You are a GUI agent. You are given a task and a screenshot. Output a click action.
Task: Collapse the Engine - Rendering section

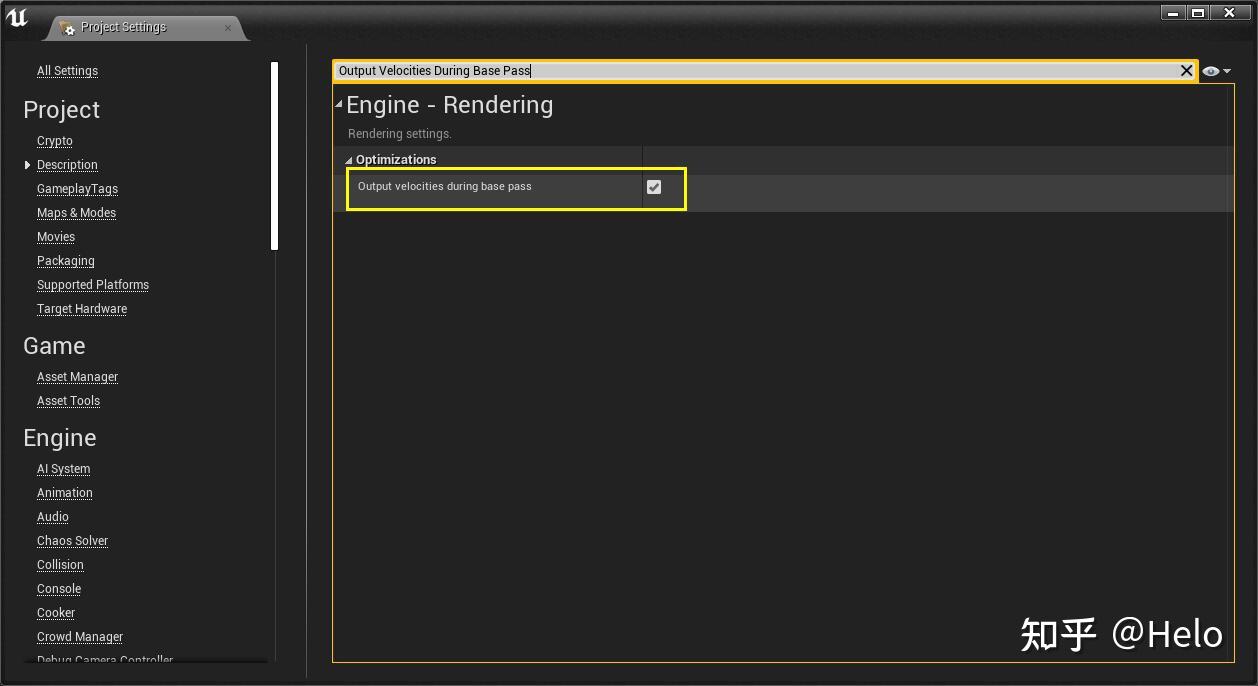point(338,103)
